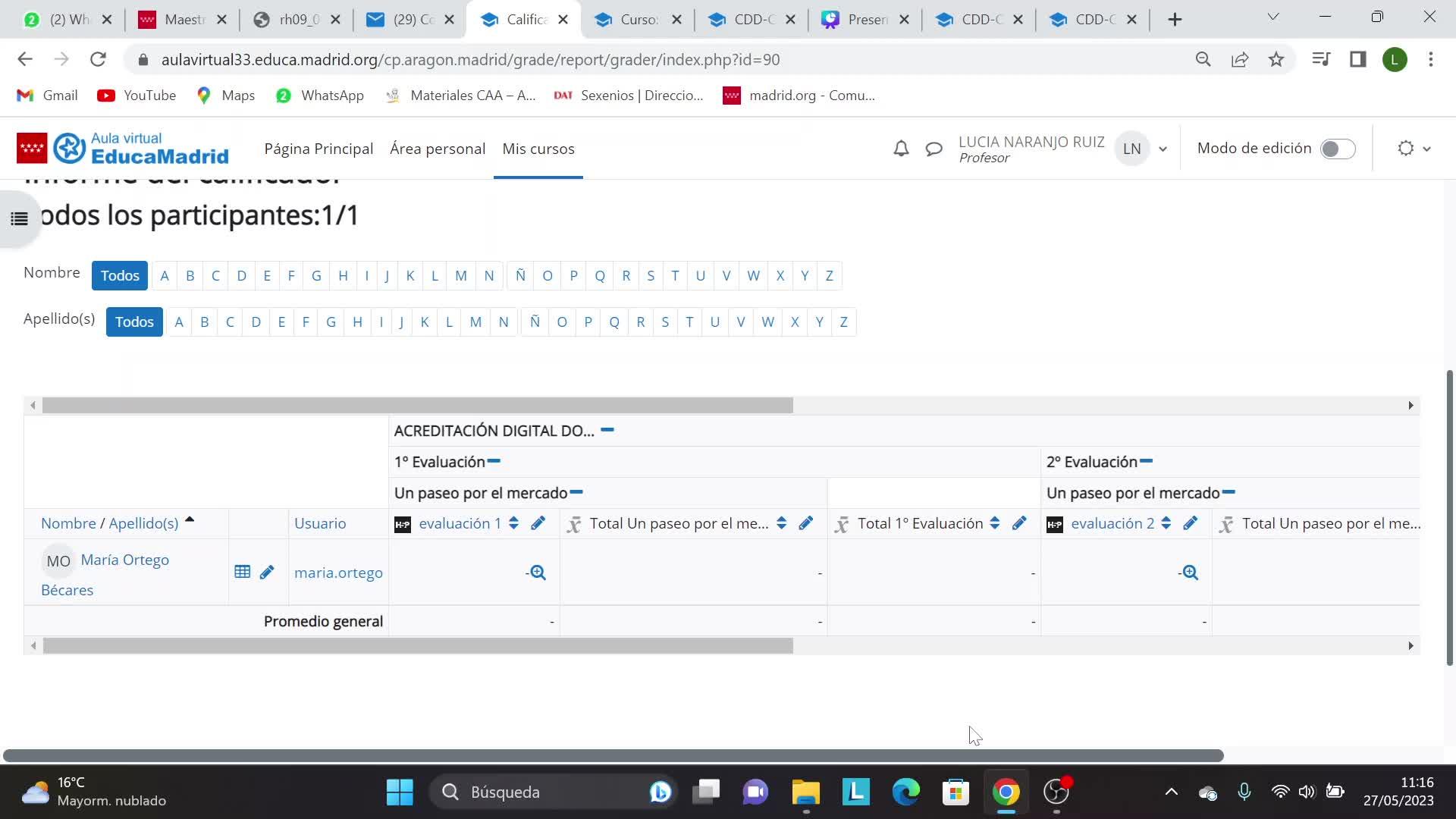Collapse the 2º Evaluación category
The image size is (1456, 819).
pyautogui.click(x=1146, y=461)
